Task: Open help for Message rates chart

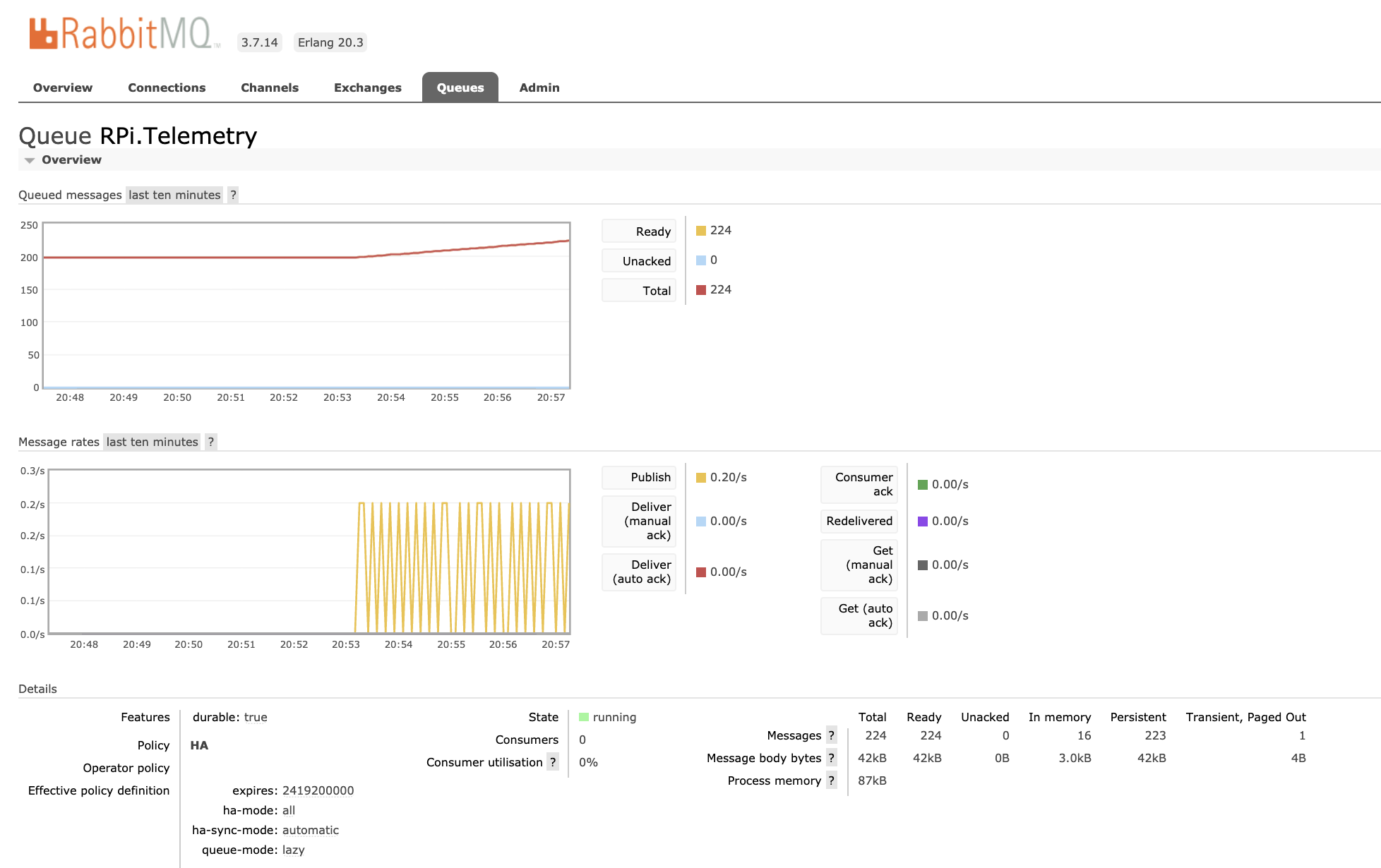Action: [210, 442]
